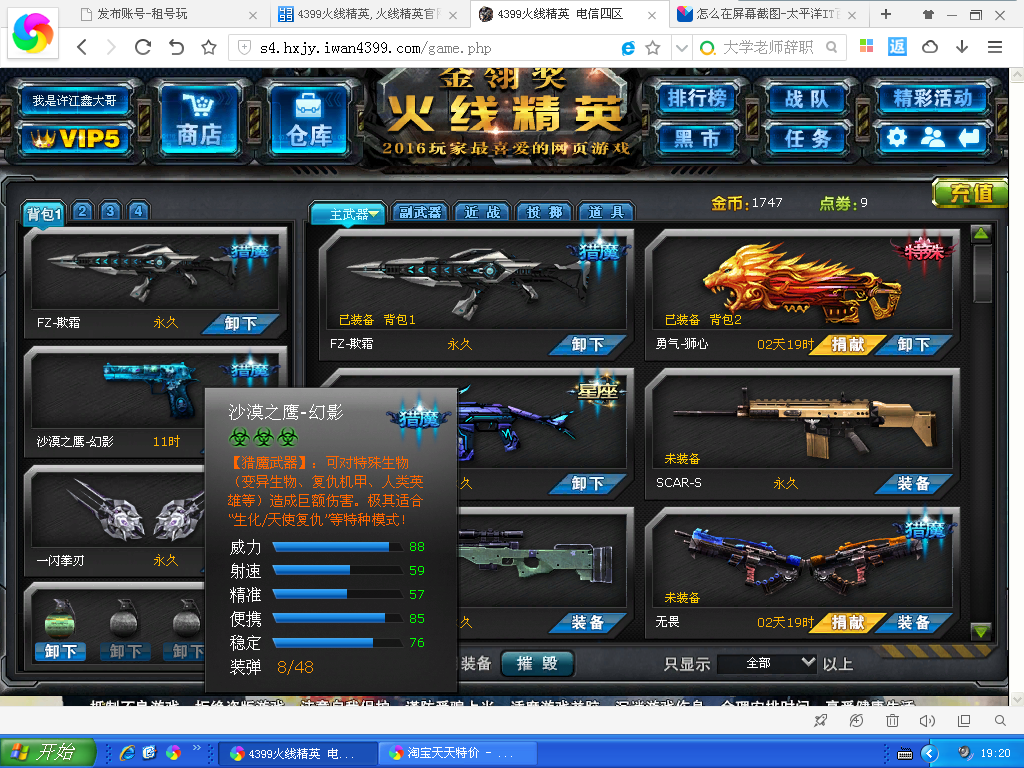Switch to backpack tab 2
Image resolution: width=1024 pixels, height=768 pixels.
[x=82, y=211]
